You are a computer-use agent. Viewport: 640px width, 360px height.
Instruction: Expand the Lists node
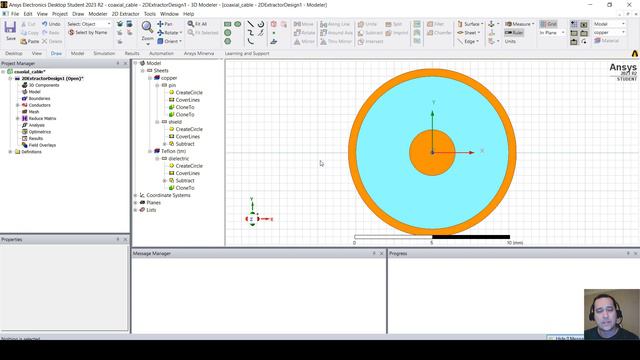point(136,210)
